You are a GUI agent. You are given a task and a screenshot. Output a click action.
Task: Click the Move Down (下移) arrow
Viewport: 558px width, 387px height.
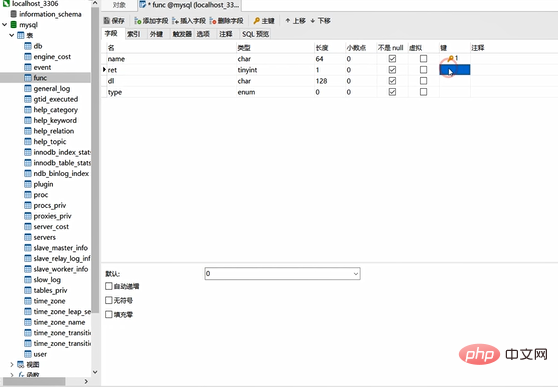[x=313, y=21]
